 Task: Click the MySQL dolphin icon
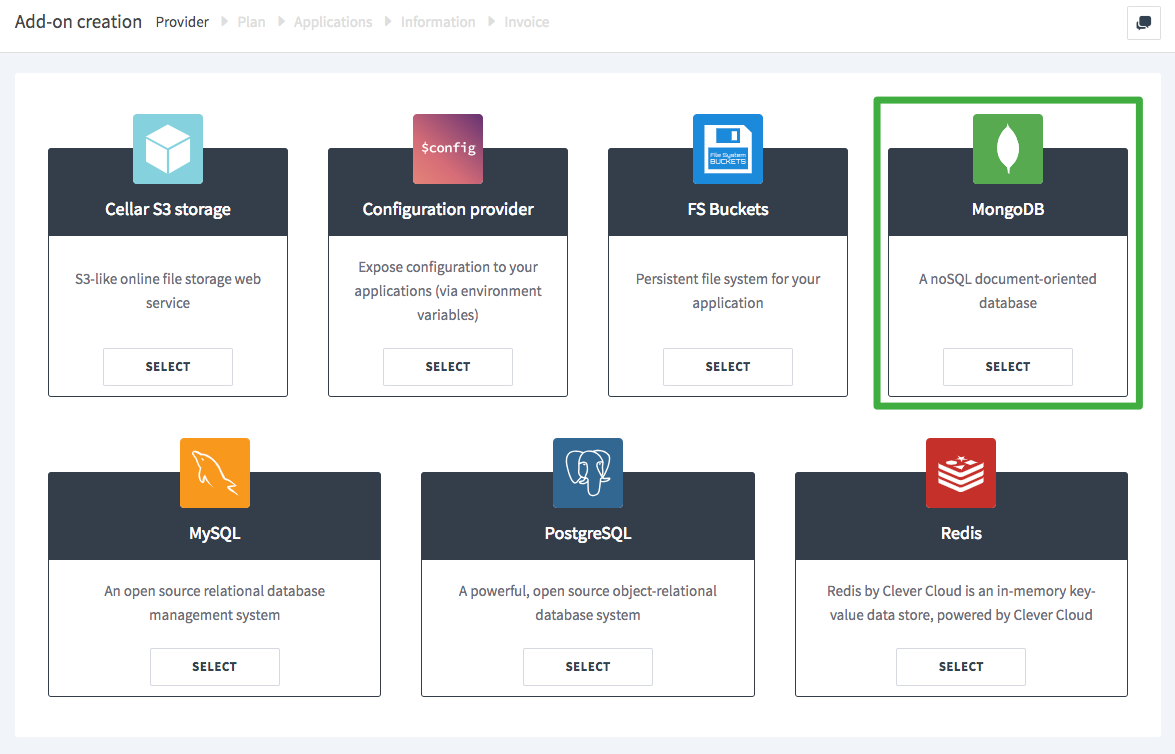[x=215, y=472]
